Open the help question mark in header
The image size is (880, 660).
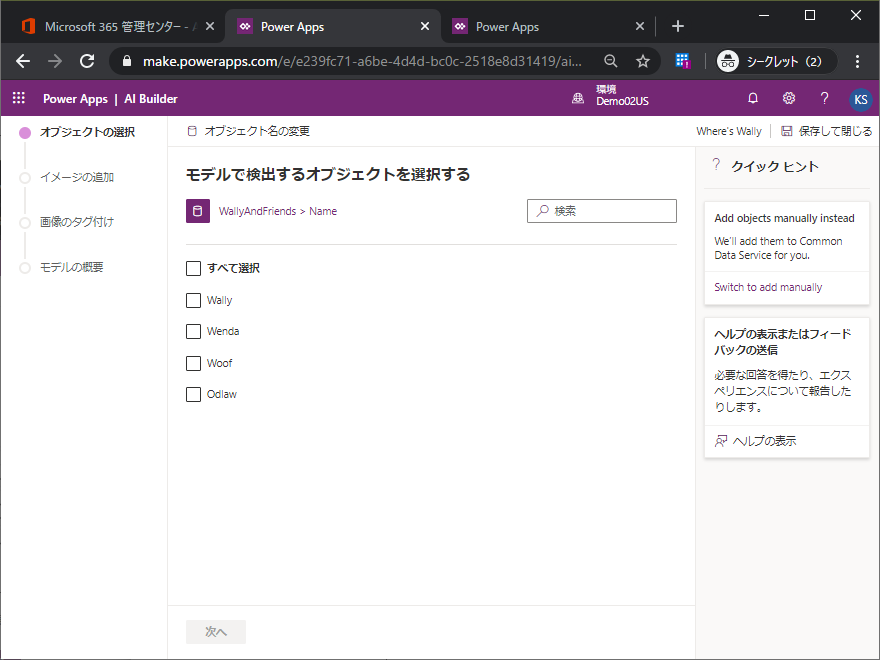coord(824,98)
